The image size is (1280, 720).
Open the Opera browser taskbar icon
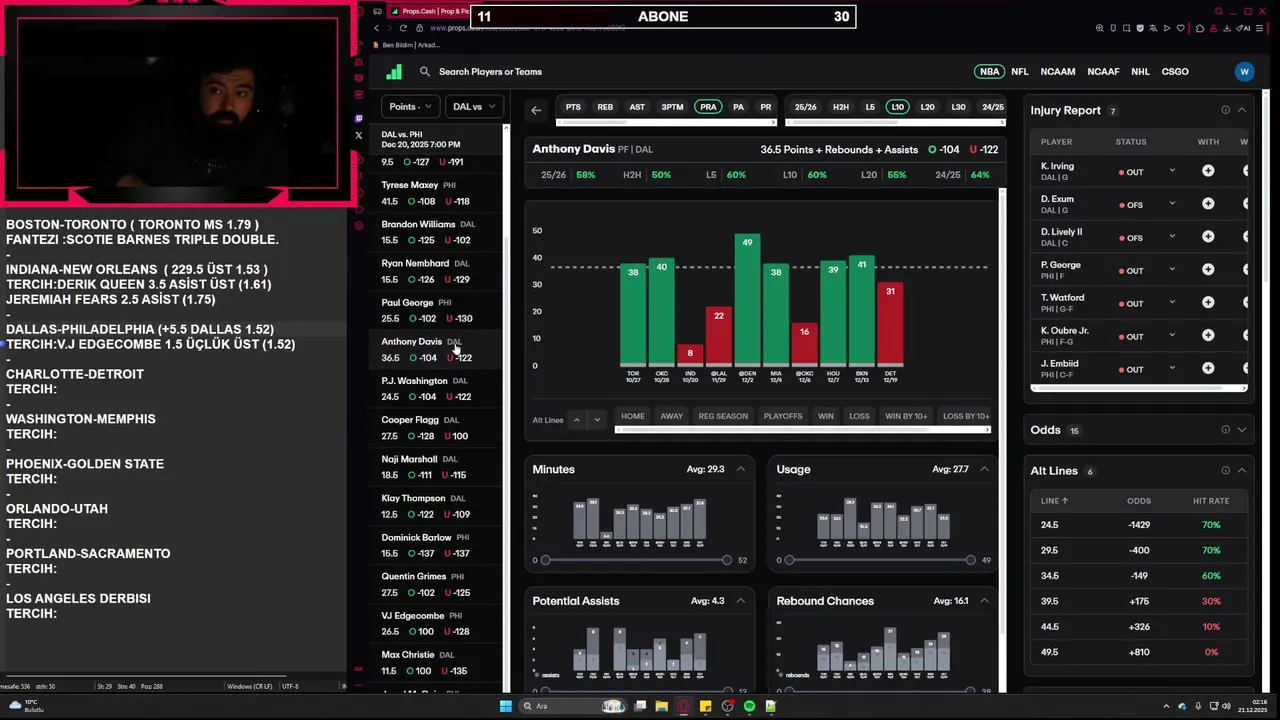[x=684, y=706]
